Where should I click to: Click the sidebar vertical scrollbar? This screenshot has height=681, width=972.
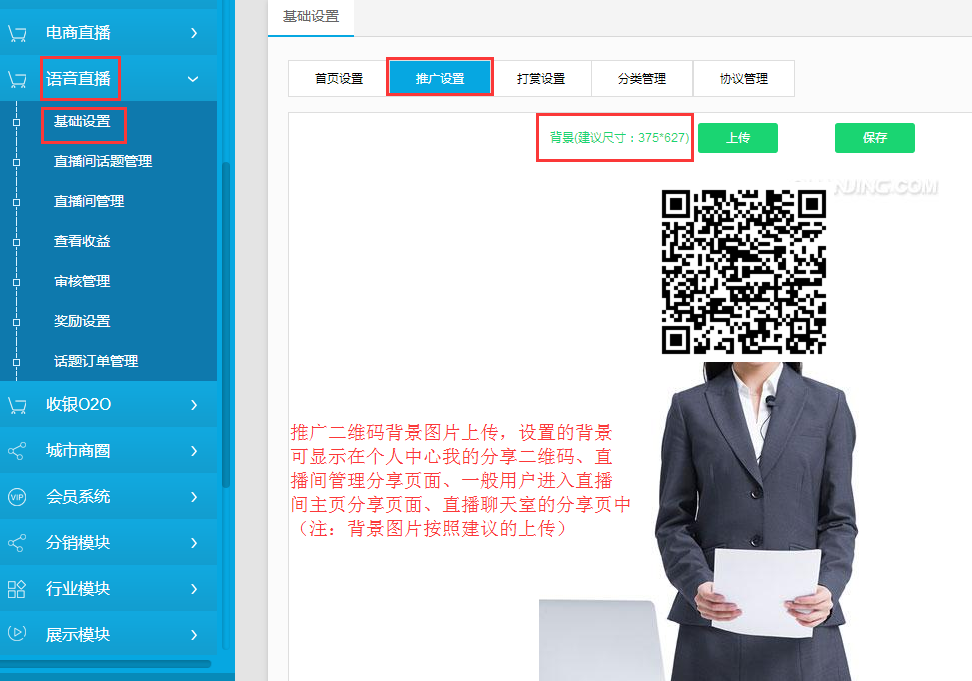(x=226, y=325)
